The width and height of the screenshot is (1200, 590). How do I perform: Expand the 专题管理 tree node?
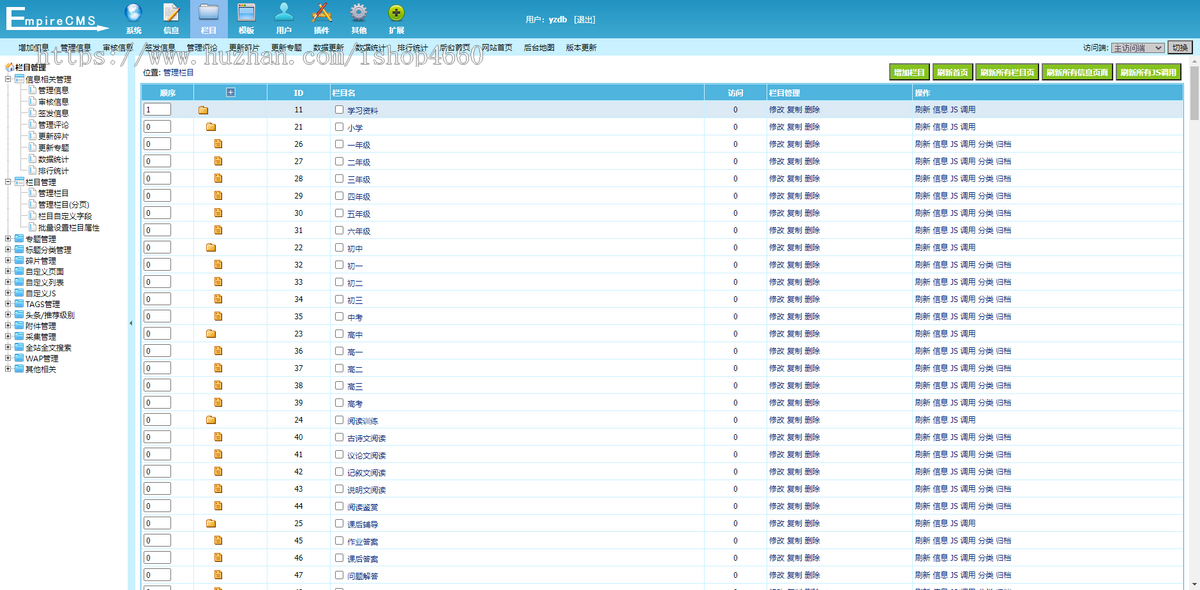8,240
